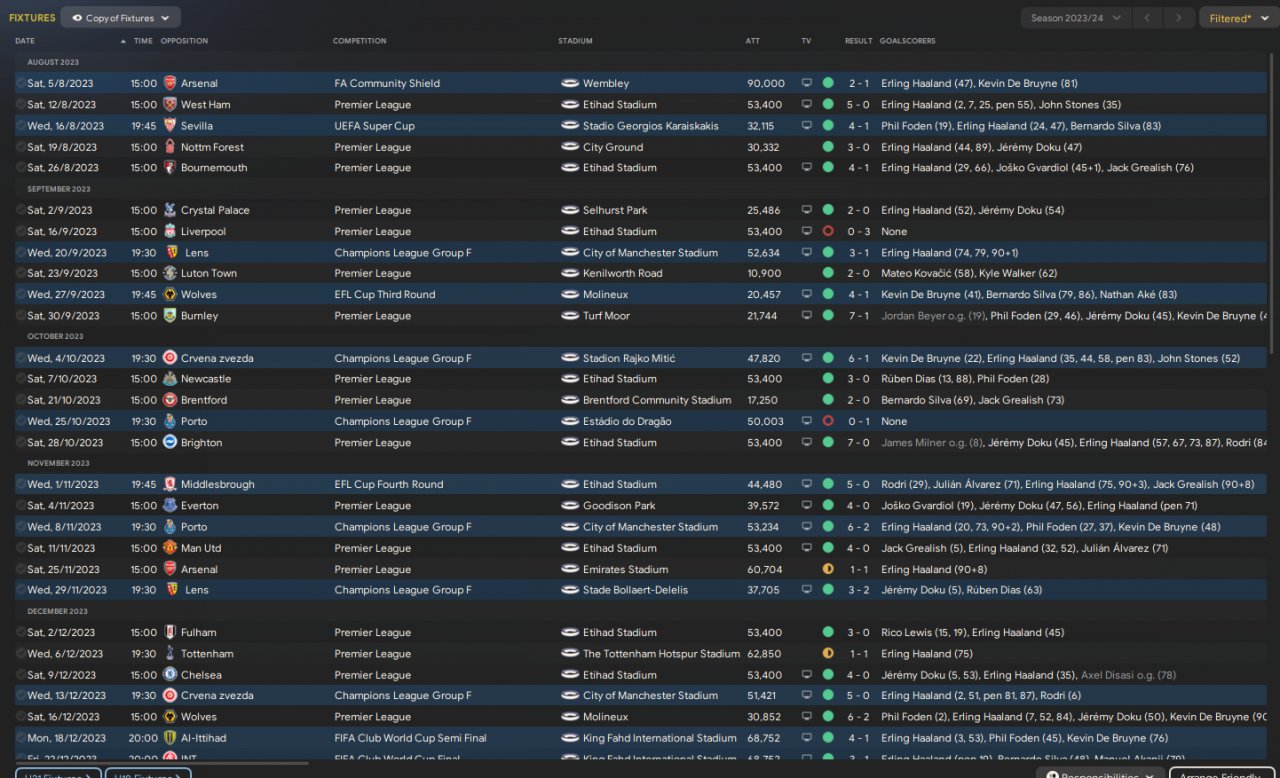The height and width of the screenshot is (778, 1280).
Task: Click the red loss indicator in the Liverpool row
Action: 828,231
